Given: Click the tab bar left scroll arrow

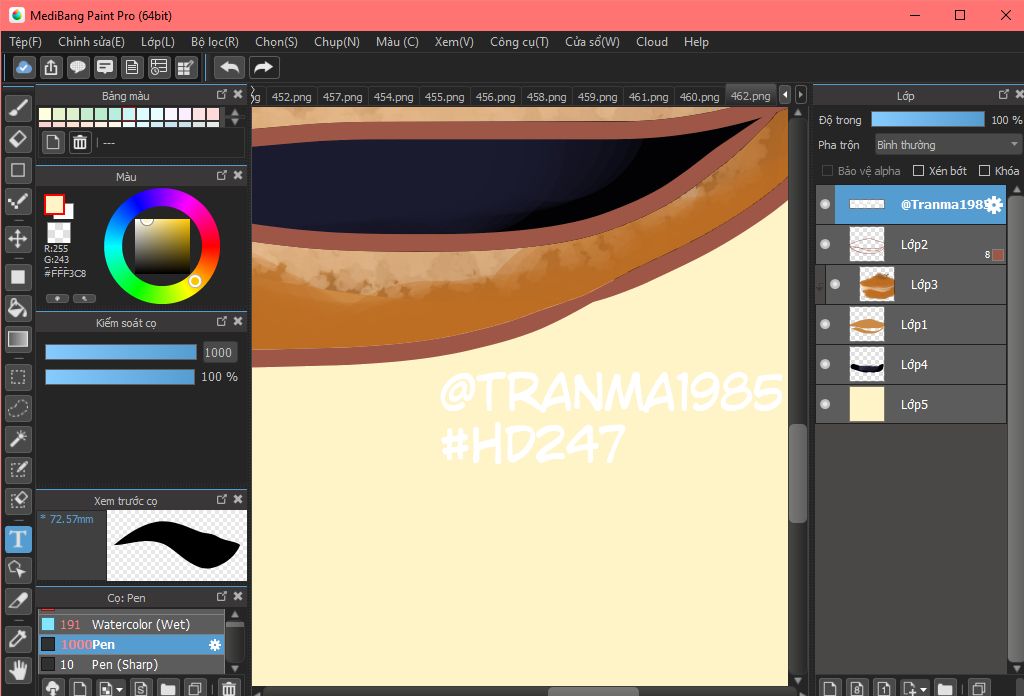Looking at the screenshot, I should [785, 95].
